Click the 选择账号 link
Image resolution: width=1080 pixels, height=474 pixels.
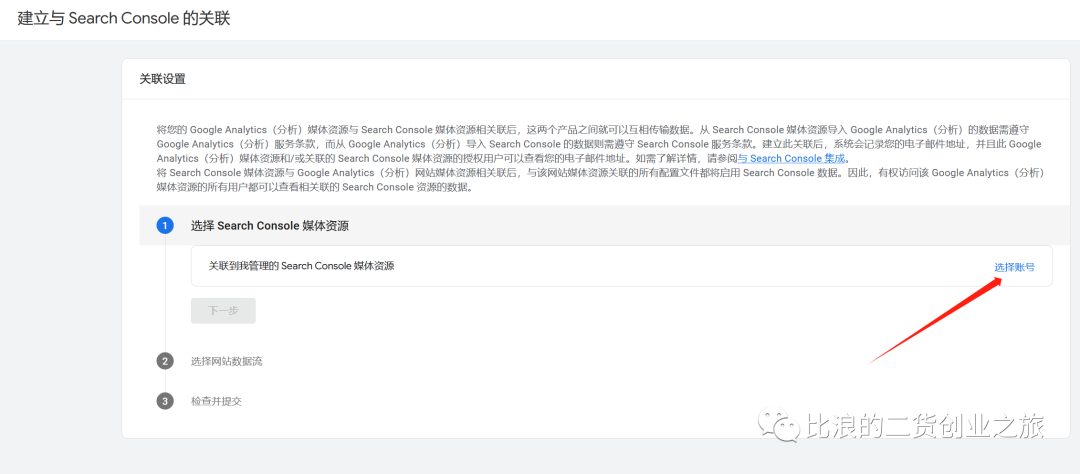coord(1014,267)
